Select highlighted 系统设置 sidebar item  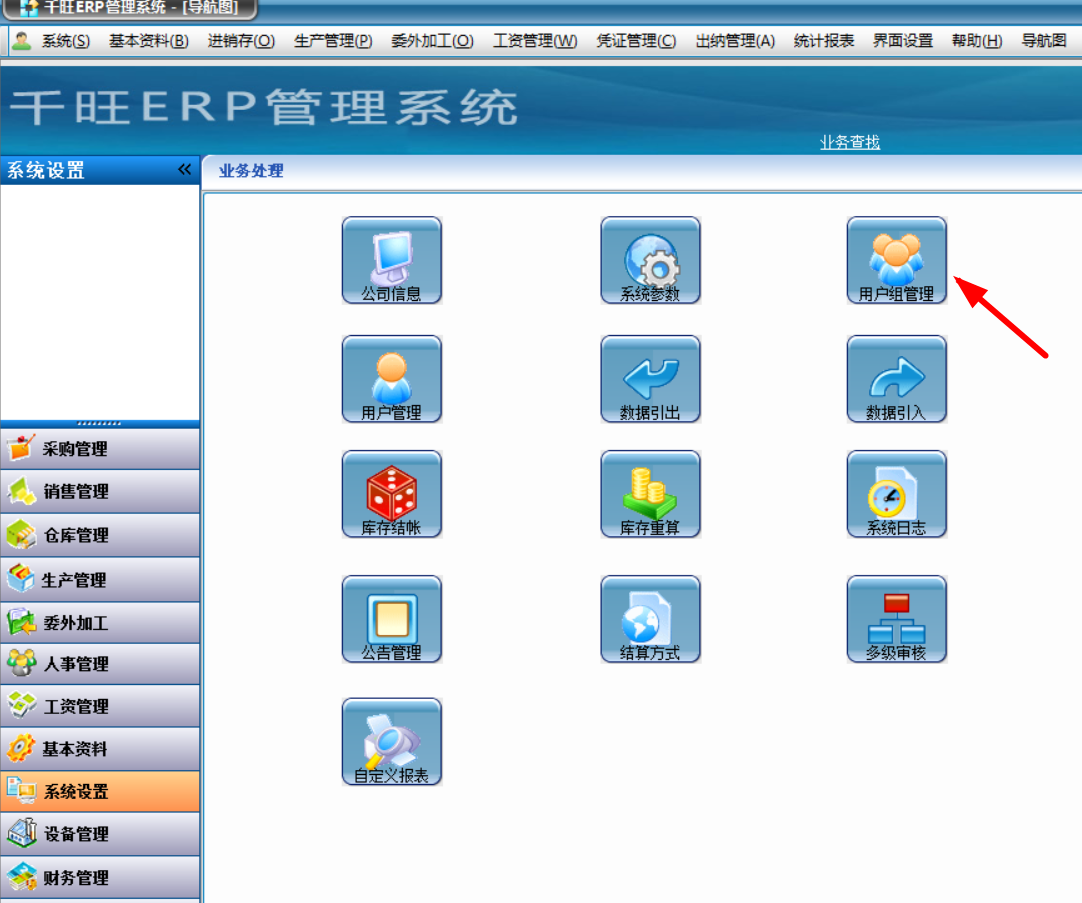point(100,791)
